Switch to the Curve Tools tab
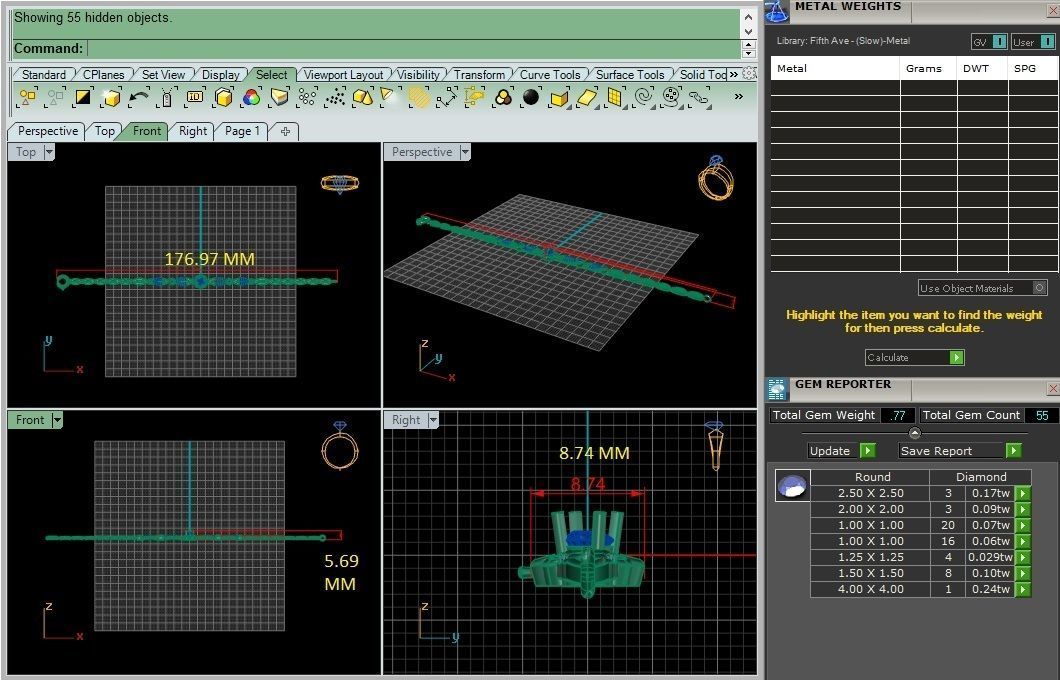The image size is (1060, 680). pyautogui.click(x=550, y=74)
